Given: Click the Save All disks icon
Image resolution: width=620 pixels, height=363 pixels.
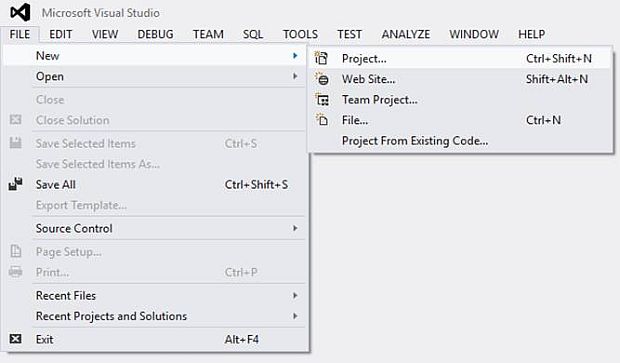Looking at the screenshot, I should click(x=15, y=184).
